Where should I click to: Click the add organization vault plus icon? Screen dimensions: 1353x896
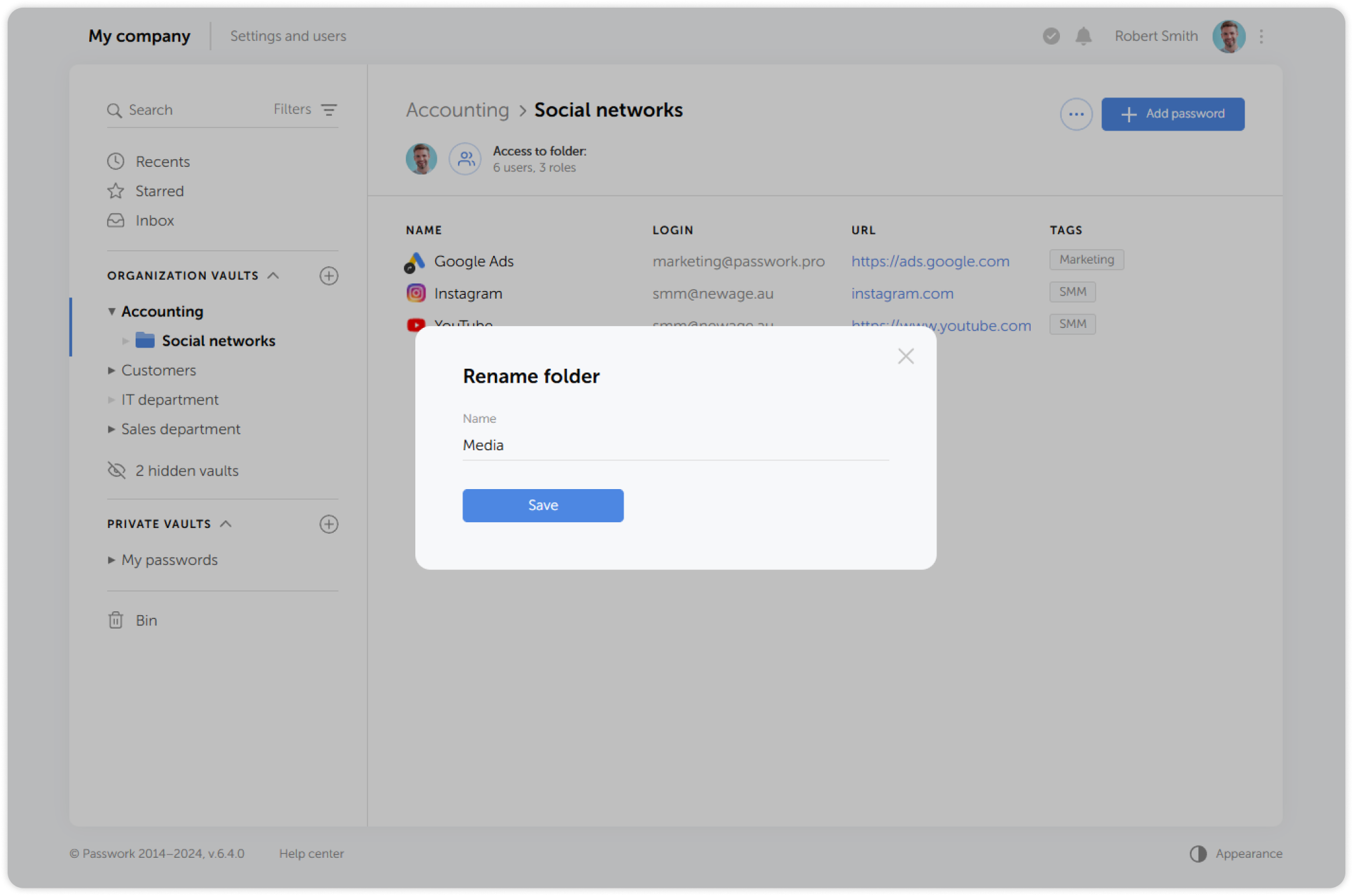[329, 276]
